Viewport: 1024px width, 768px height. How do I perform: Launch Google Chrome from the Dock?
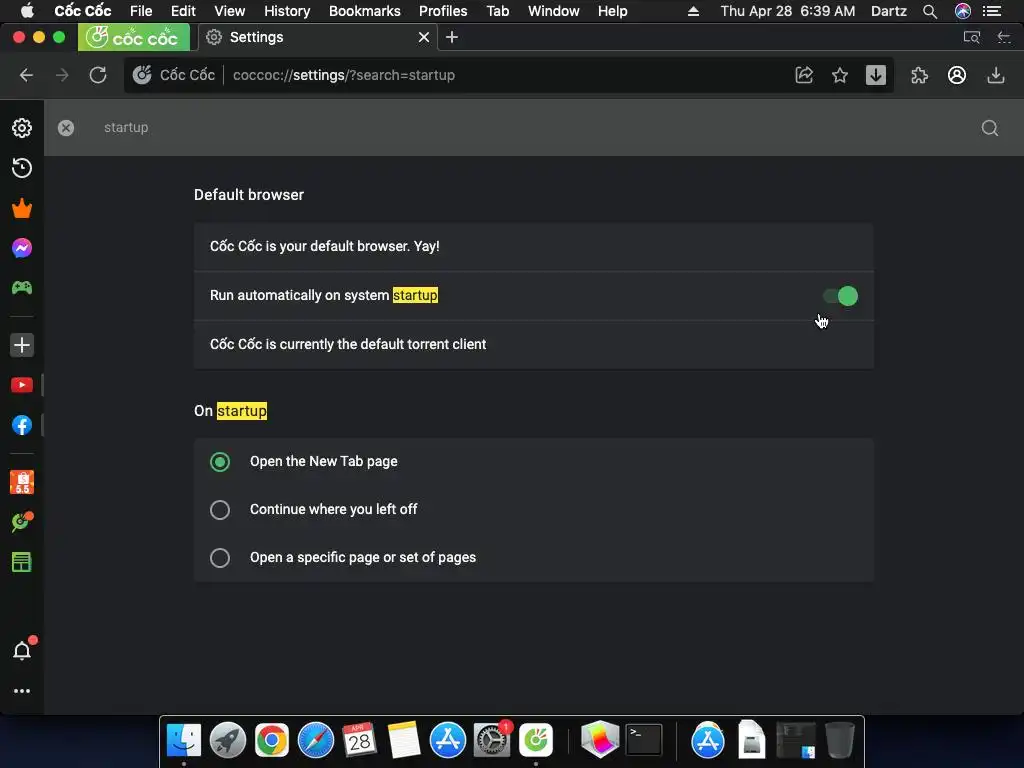(272, 741)
